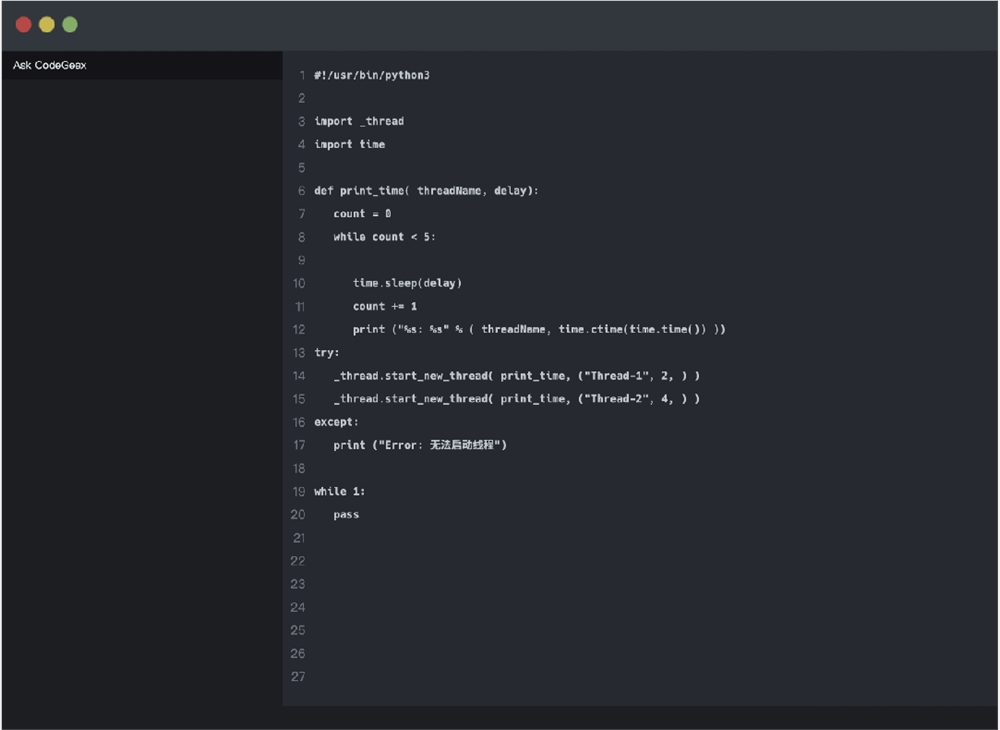Click the yellow minimize window button

pyautogui.click(x=47, y=24)
